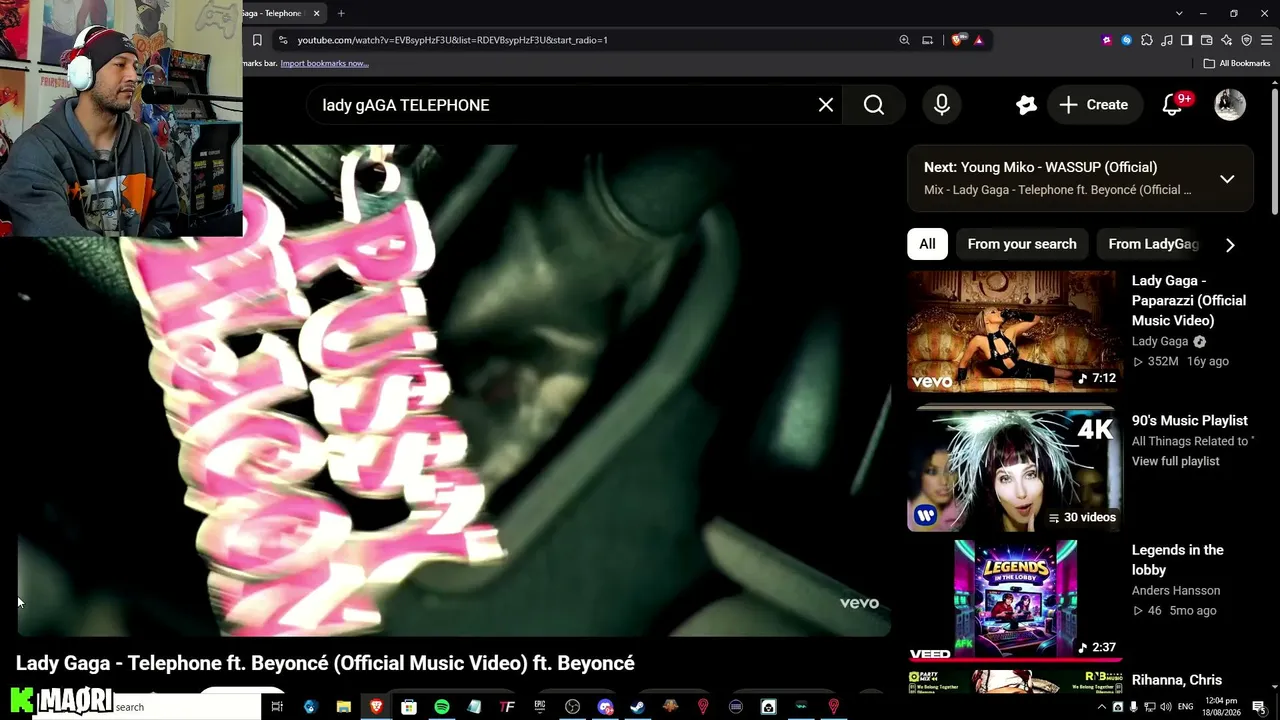This screenshot has height=720, width=1280.
Task: Open Anders Hansson channel name
Action: 1176,590
